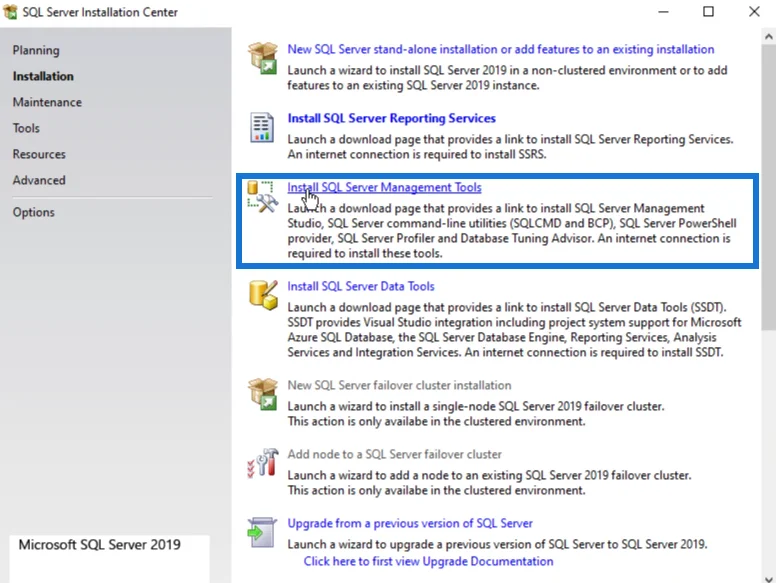Viewport: 776px width, 583px height.
Task: Open Install SQL Server Data Tools link
Action: click(x=361, y=287)
